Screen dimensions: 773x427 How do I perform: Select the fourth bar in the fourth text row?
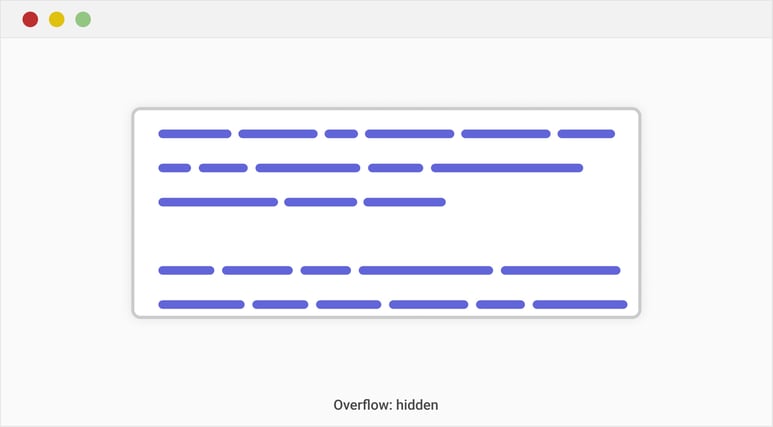pos(426,270)
